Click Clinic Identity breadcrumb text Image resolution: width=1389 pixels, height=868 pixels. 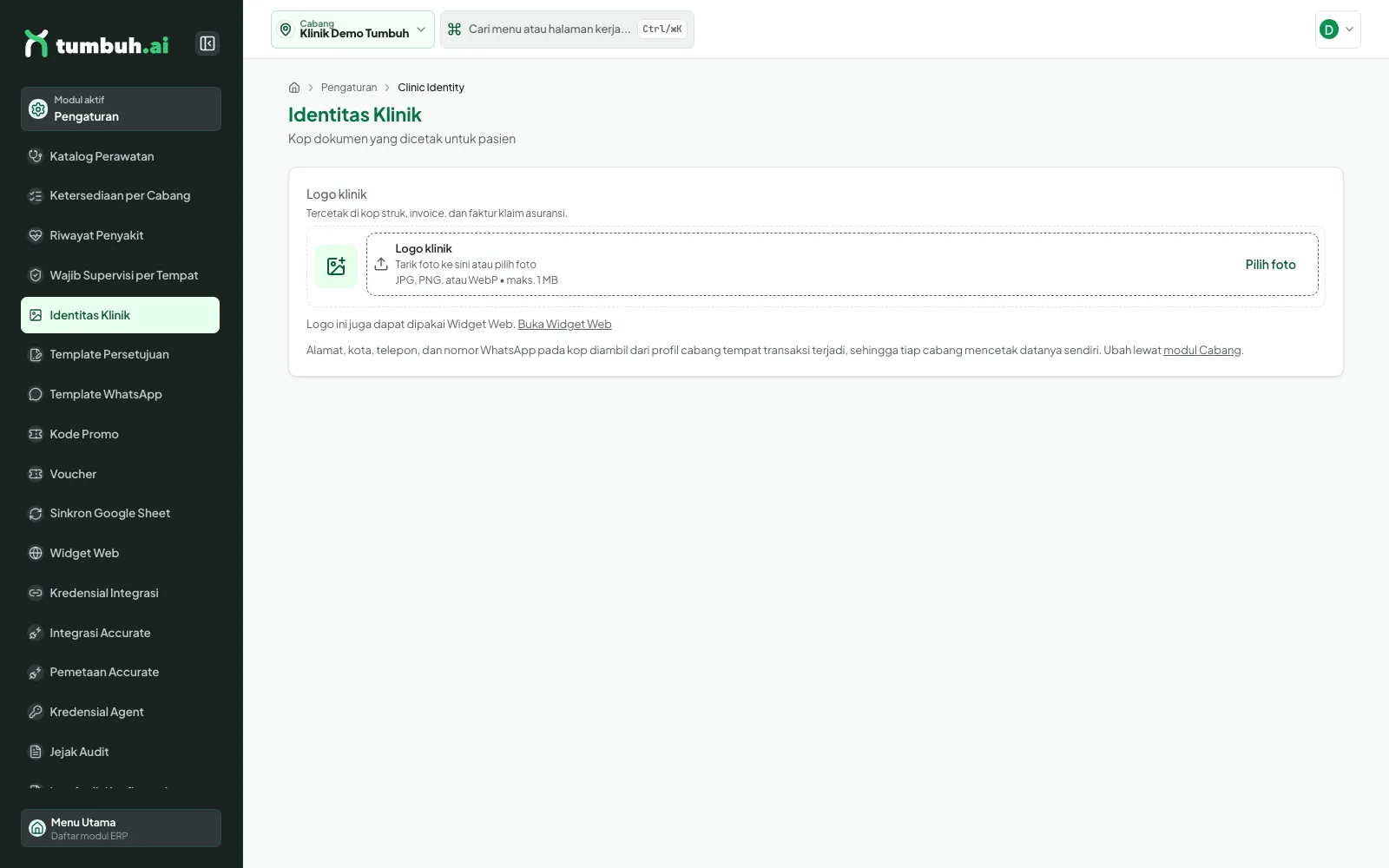(431, 88)
